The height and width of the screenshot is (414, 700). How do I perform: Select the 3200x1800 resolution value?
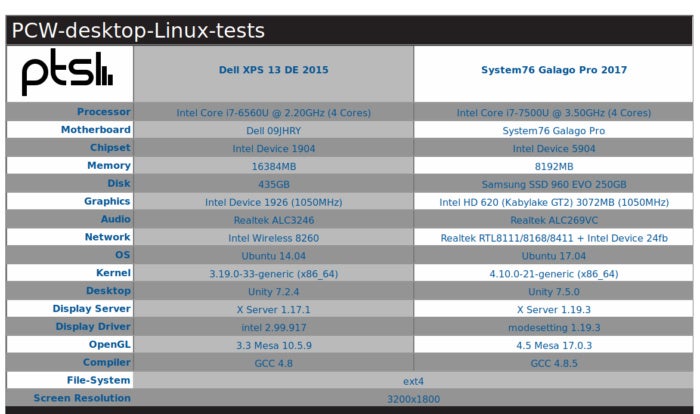coord(413,399)
